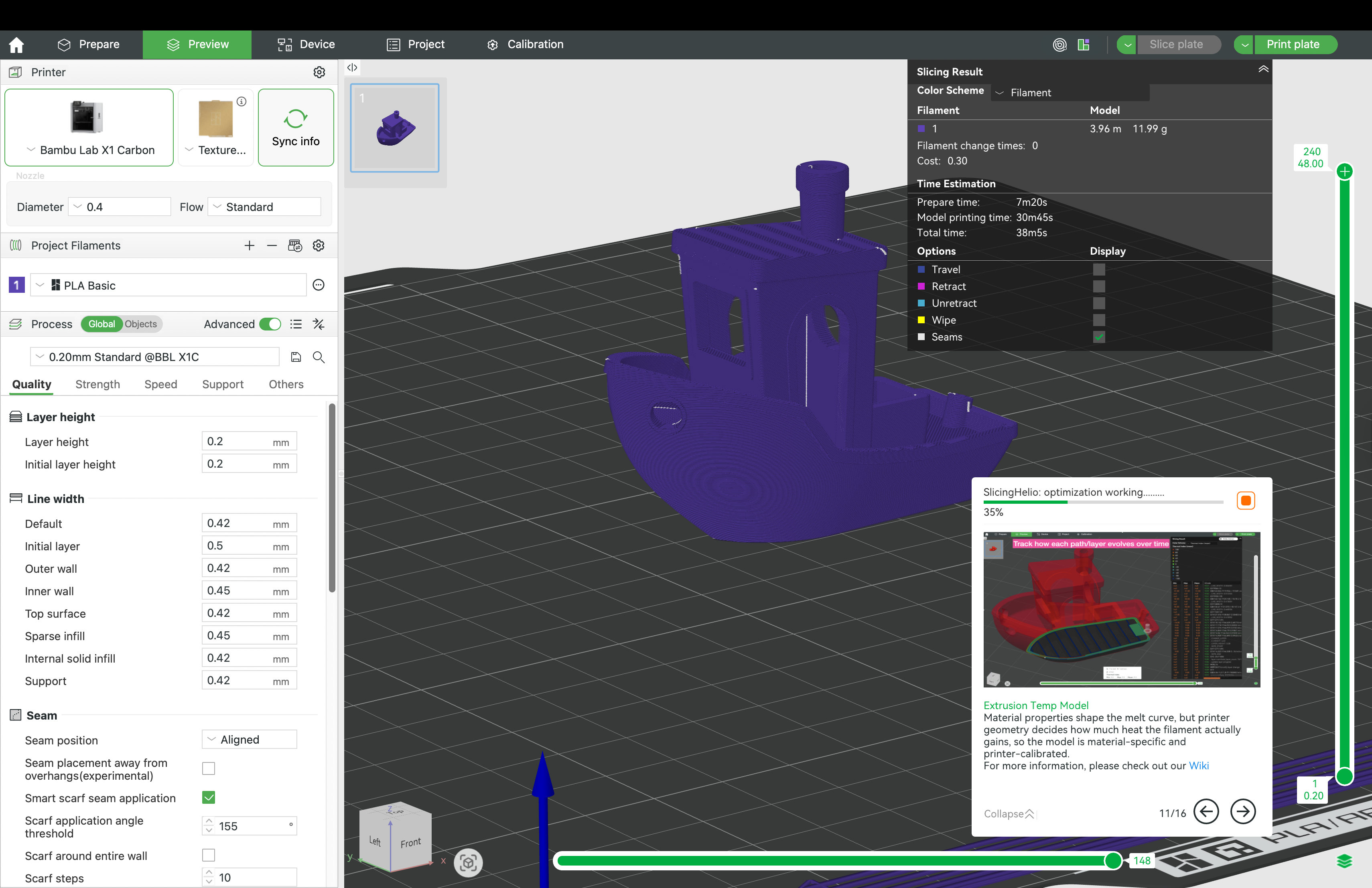Click the Sync info button
The width and height of the screenshot is (1372, 888).
(296, 128)
